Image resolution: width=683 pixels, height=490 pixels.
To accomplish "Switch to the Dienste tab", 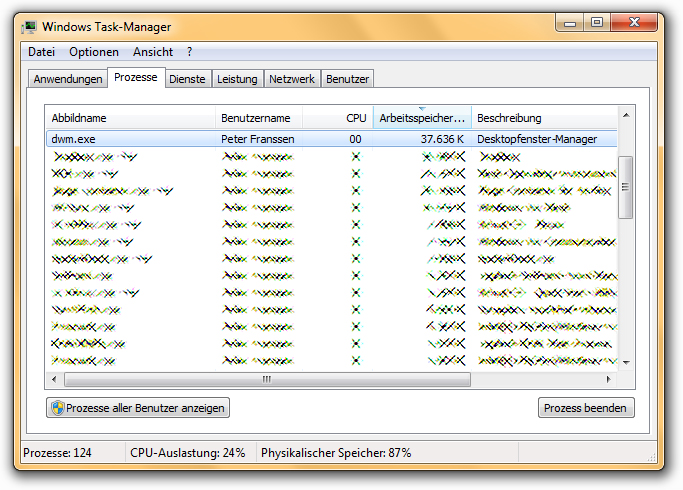I will (187, 79).
